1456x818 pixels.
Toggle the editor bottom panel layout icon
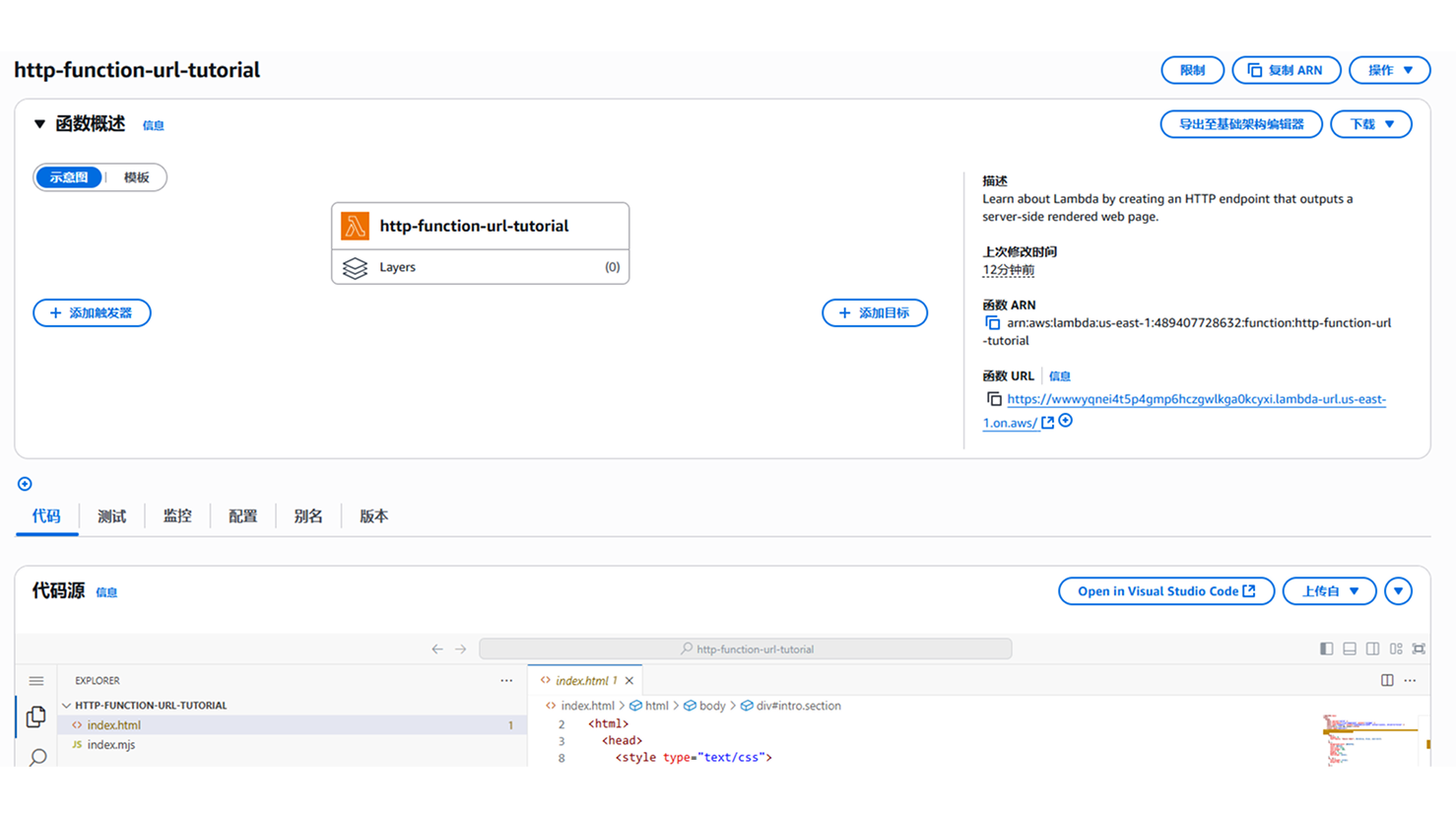1350,648
